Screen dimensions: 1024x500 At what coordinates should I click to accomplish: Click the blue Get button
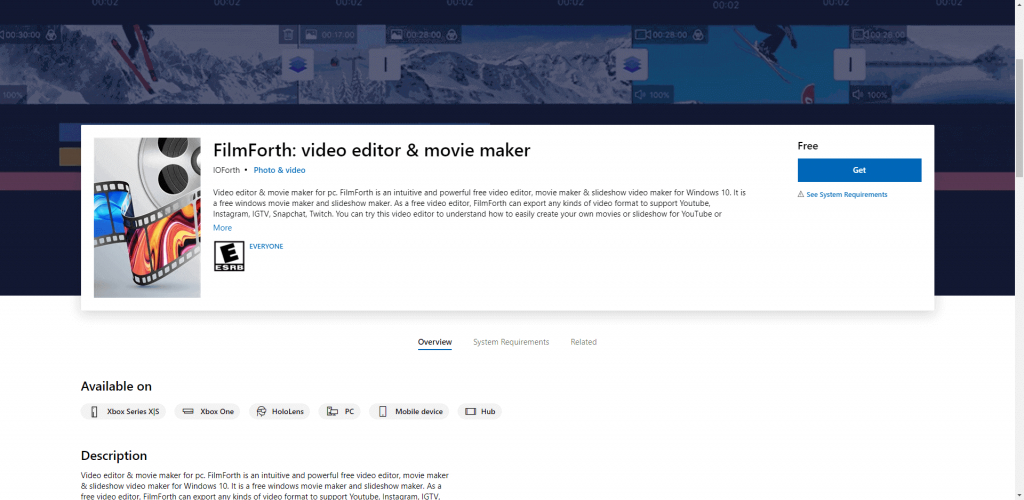tap(859, 170)
